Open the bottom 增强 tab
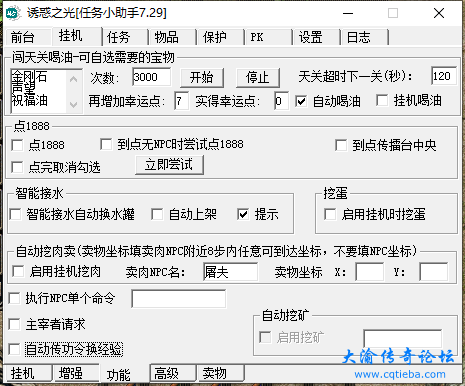The height and width of the screenshot is (386, 465). (x=76, y=373)
